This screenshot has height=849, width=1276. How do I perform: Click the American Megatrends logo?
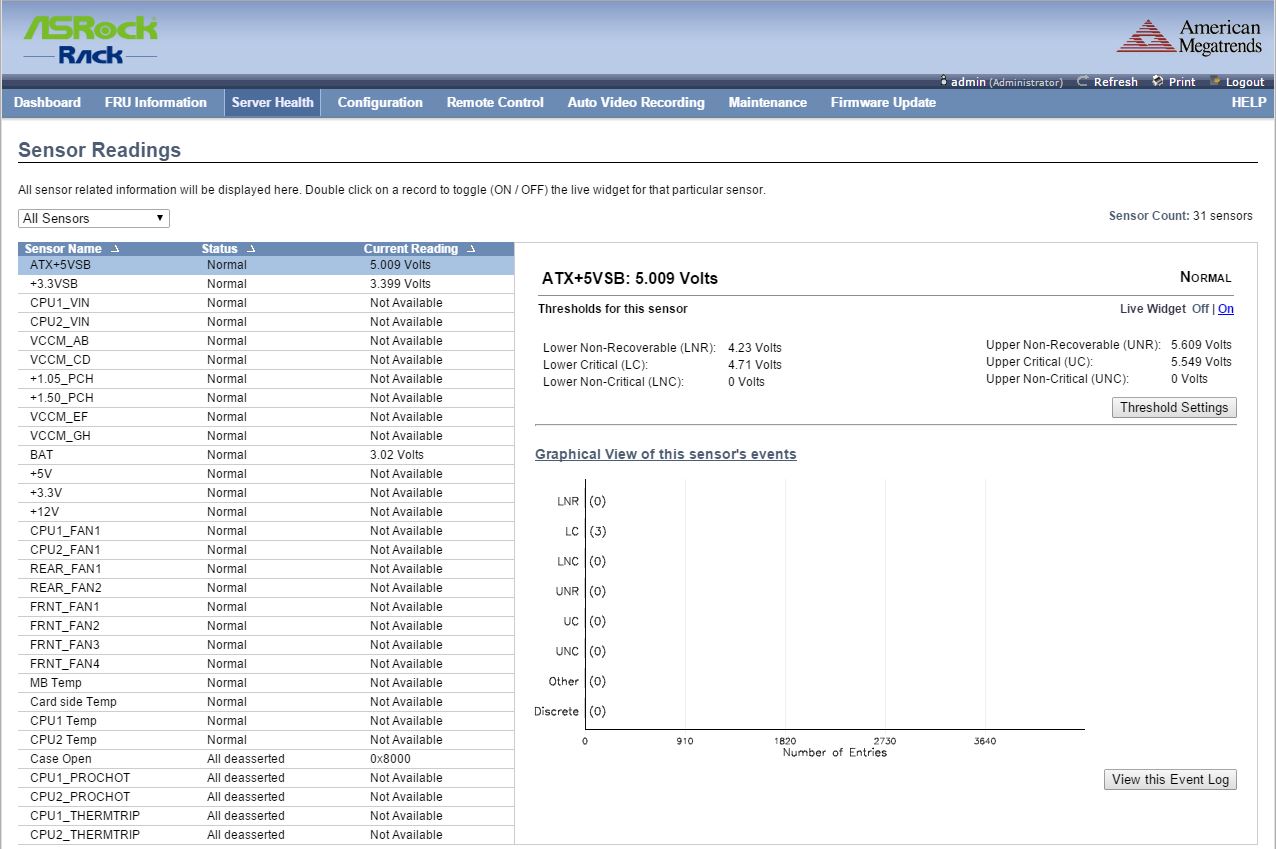point(1189,37)
